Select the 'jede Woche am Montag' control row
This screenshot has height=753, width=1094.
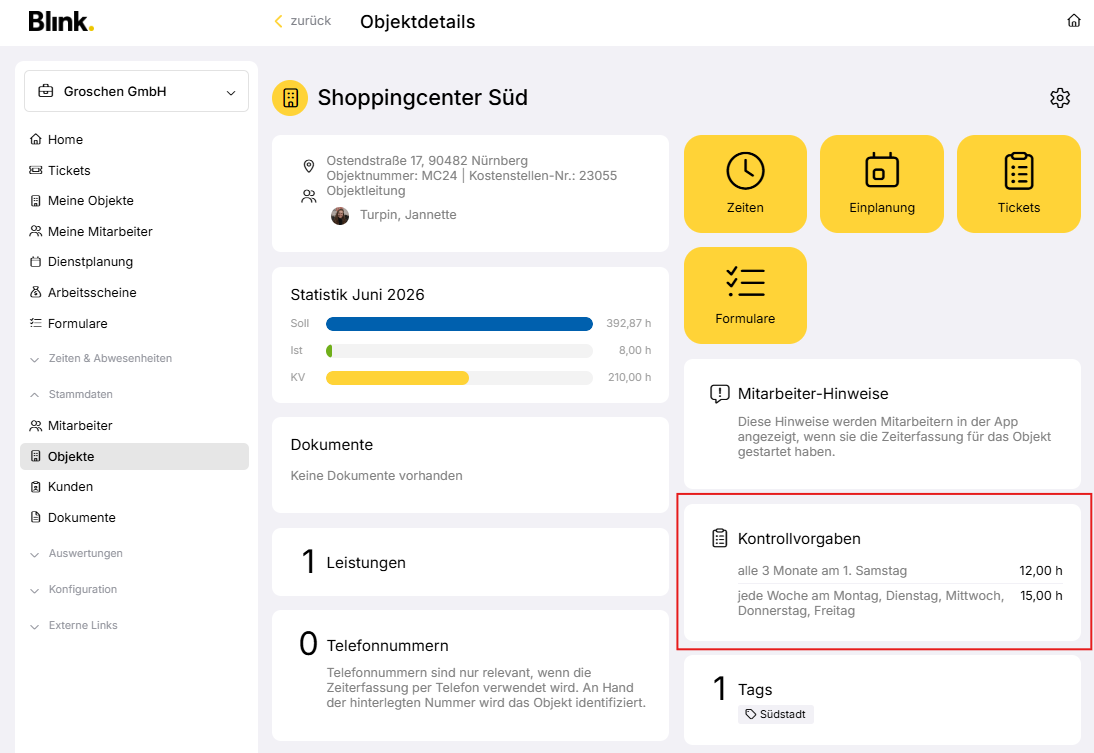pyautogui.click(x=900, y=603)
